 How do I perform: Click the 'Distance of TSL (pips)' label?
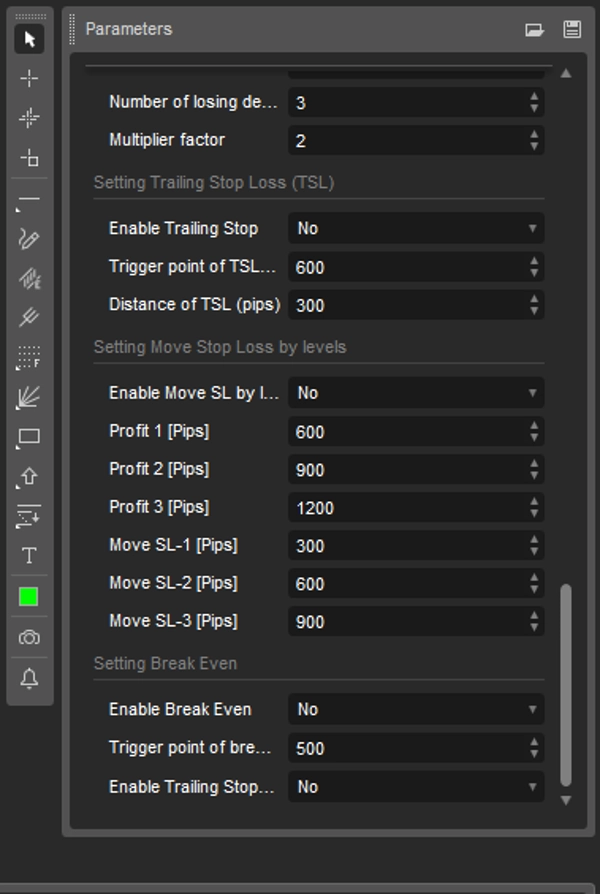point(194,305)
